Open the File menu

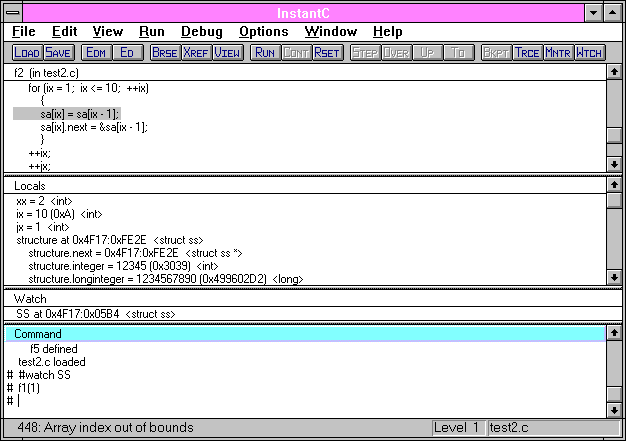click(x=24, y=32)
